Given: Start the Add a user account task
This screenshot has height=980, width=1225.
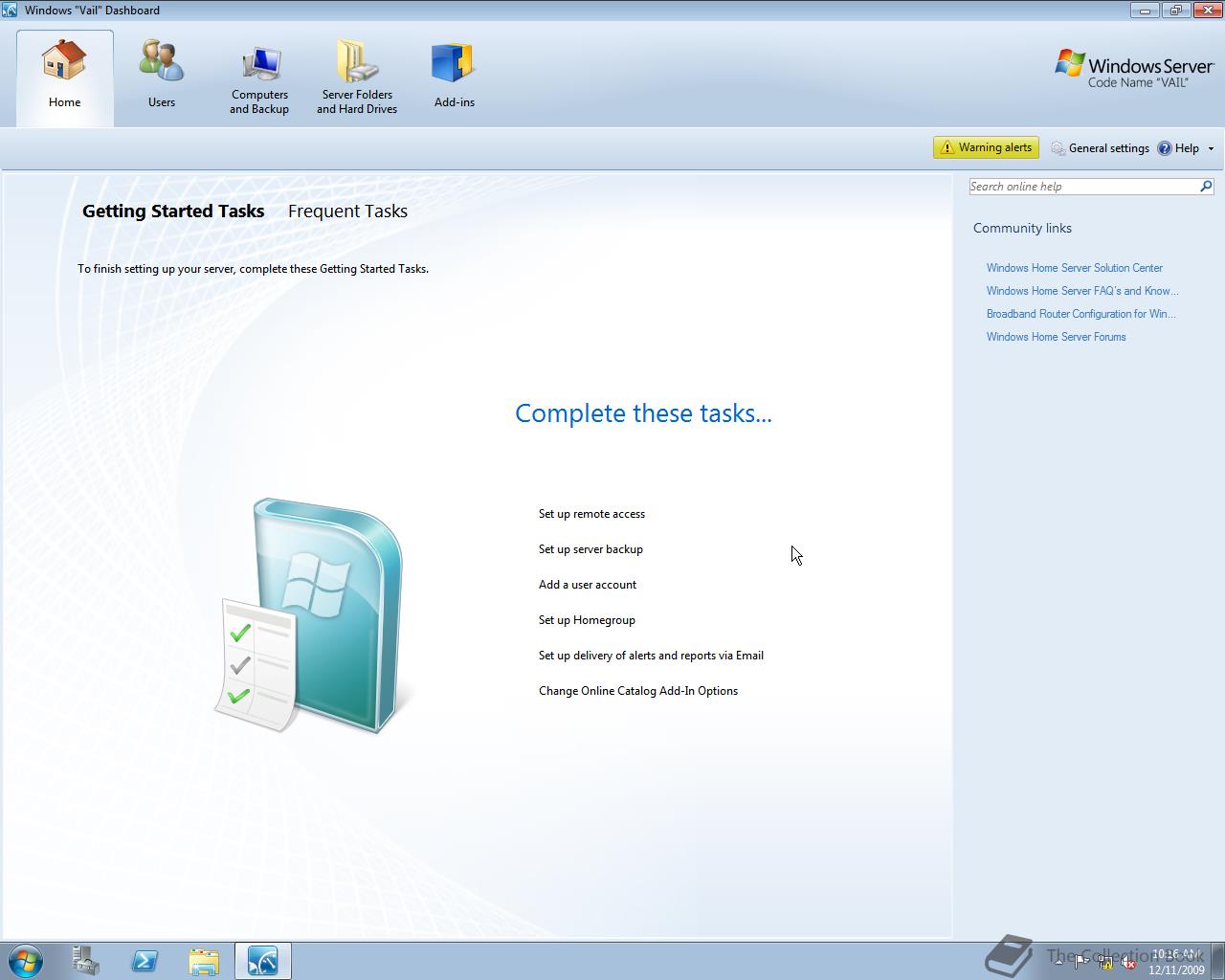Looking at the screenshot, I should tap(588, 585).
